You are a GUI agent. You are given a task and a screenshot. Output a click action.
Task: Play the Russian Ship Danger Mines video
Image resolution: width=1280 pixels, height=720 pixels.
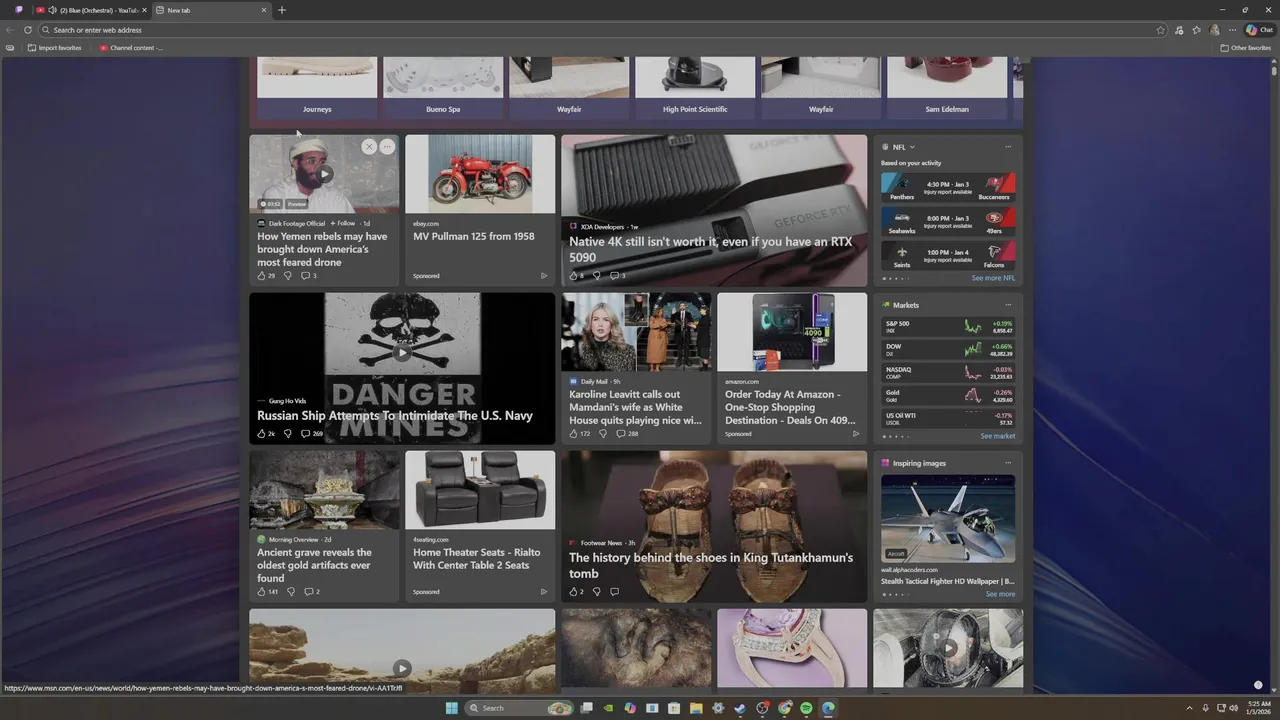(x=402, y=353)
